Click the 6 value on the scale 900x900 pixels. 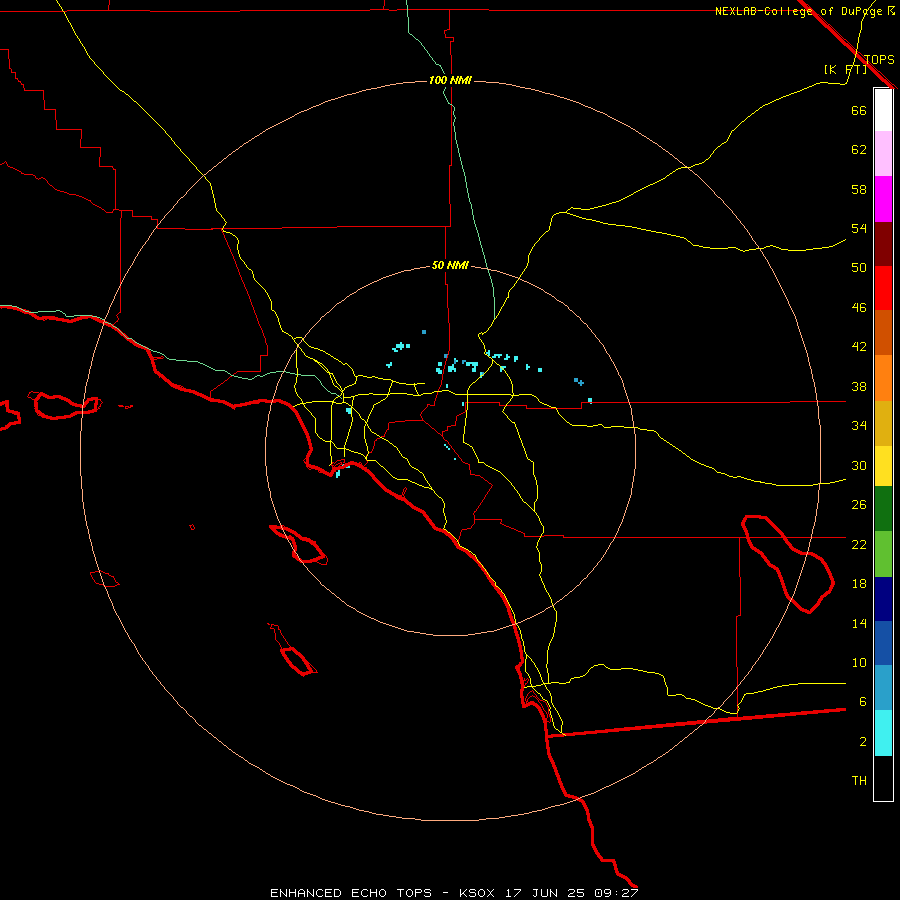(x=862, y=702)
